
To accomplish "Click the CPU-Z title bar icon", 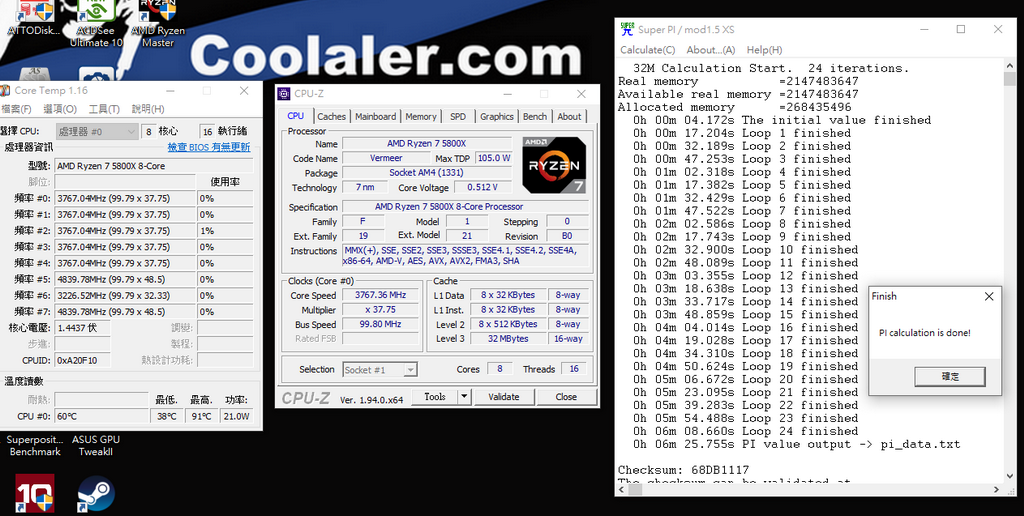I will coord(284,94).
